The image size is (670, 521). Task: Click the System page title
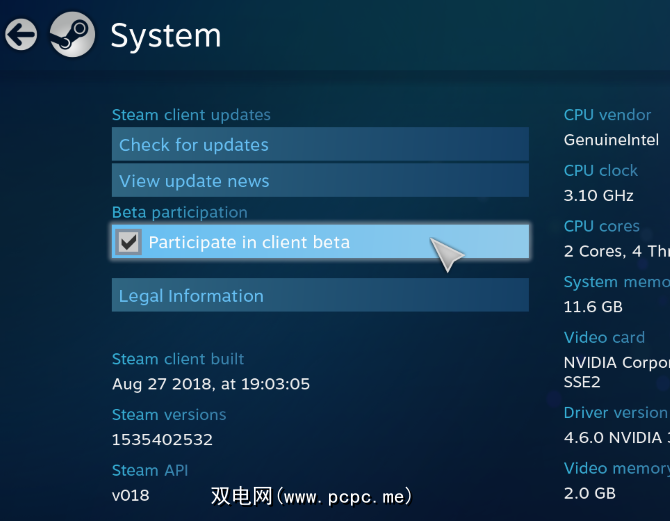point(165,36)
